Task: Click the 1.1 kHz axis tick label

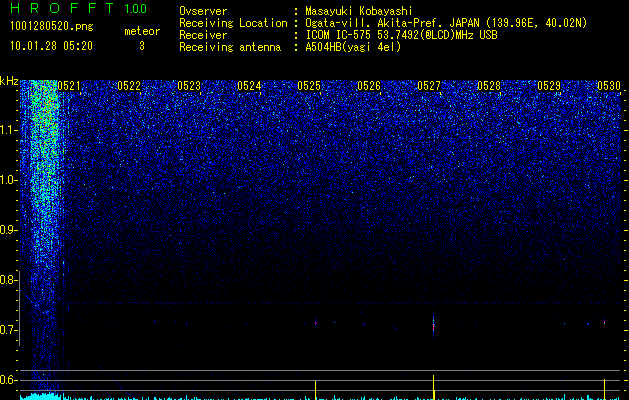Action: [9, 130]
